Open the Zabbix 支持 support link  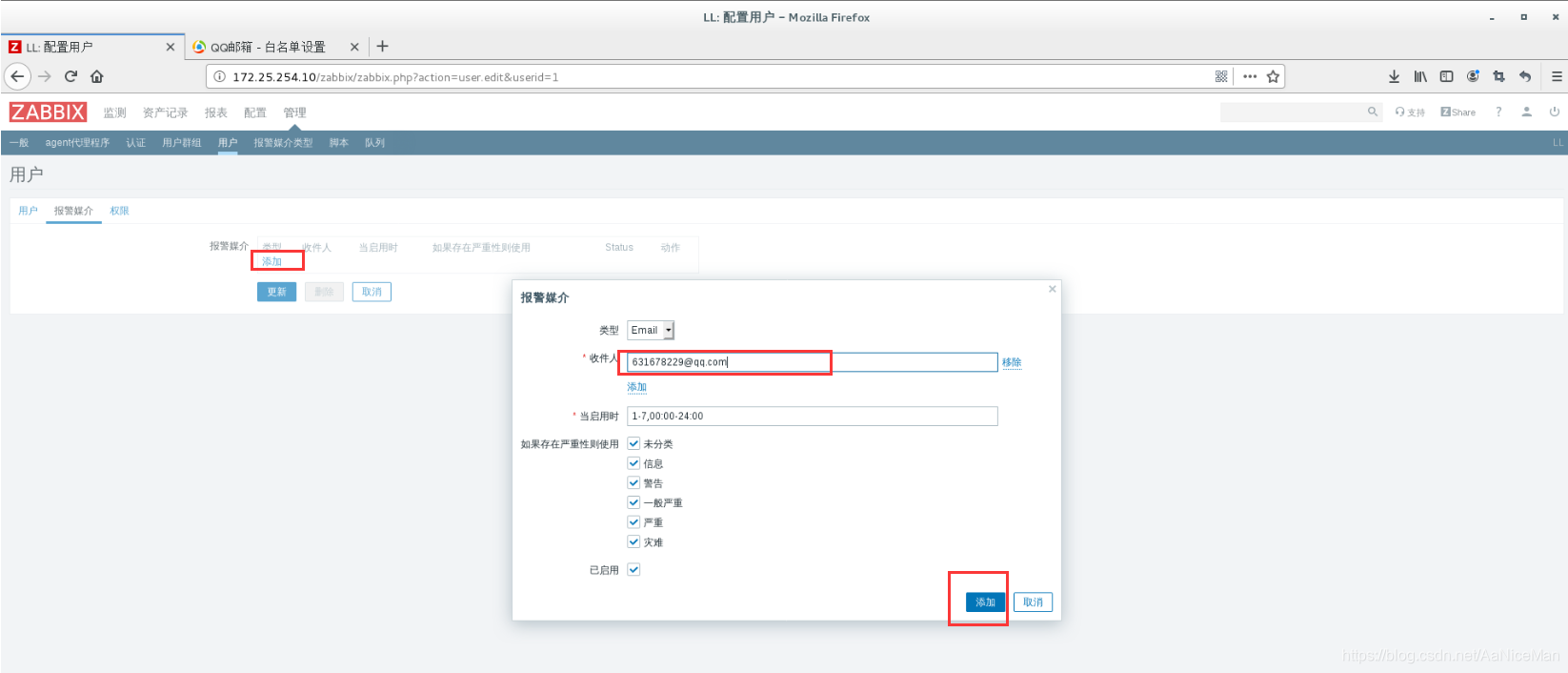pyautogui.click(x=1410, y=112)
